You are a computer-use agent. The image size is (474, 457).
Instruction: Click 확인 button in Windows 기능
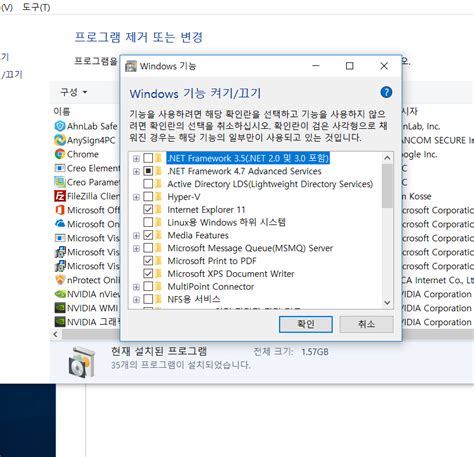[x=306, y=324]
